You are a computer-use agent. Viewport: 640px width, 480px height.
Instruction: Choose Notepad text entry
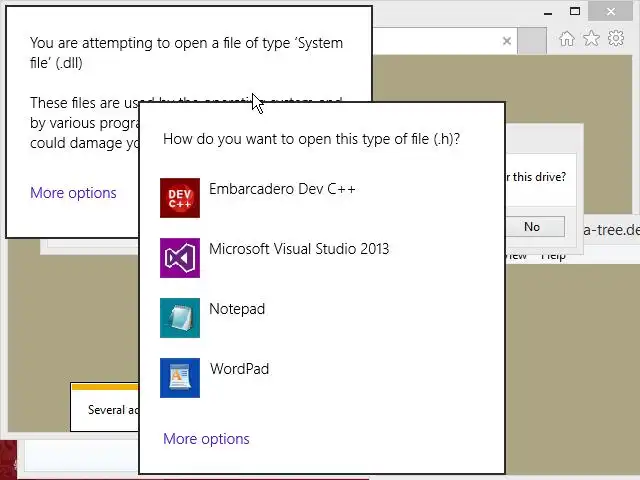tap(237, 309)
